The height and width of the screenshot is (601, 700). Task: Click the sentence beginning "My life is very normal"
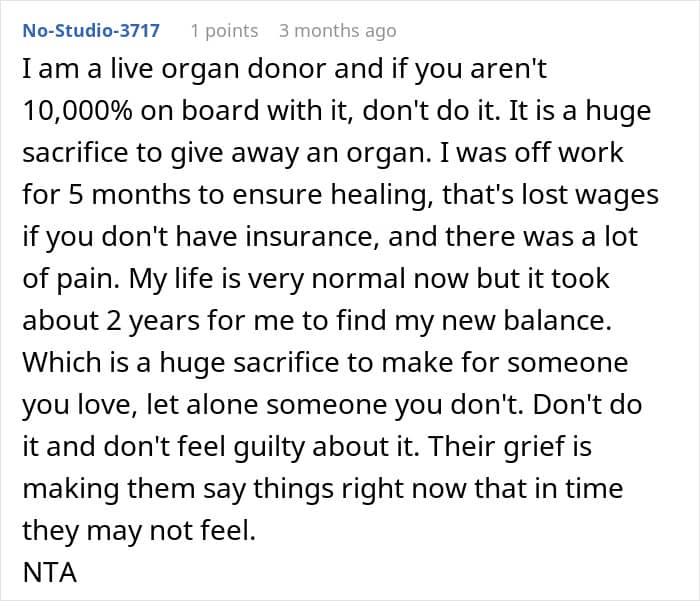[x=369, y=279]
